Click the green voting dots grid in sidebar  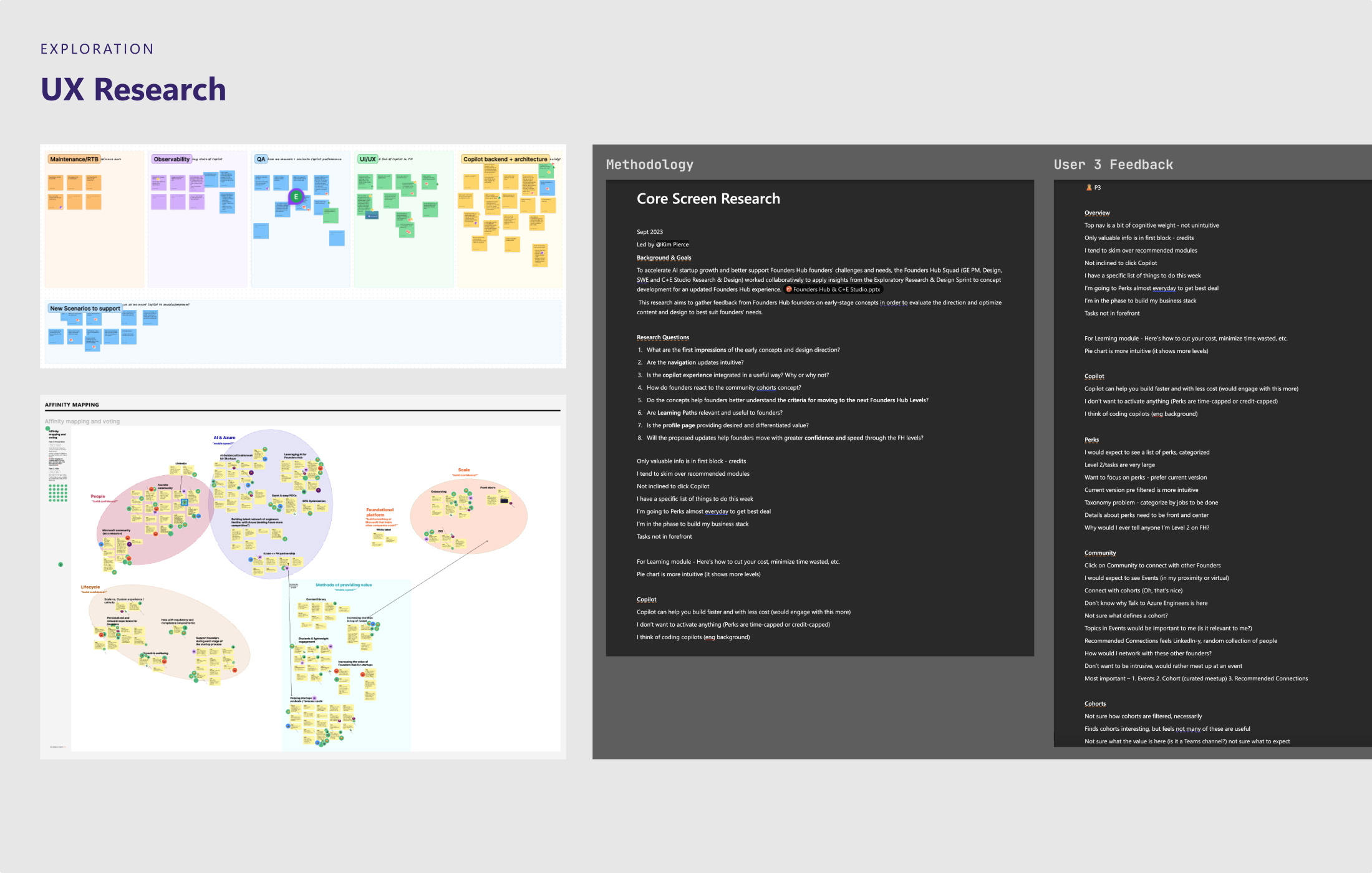click(x=58, y=493)
